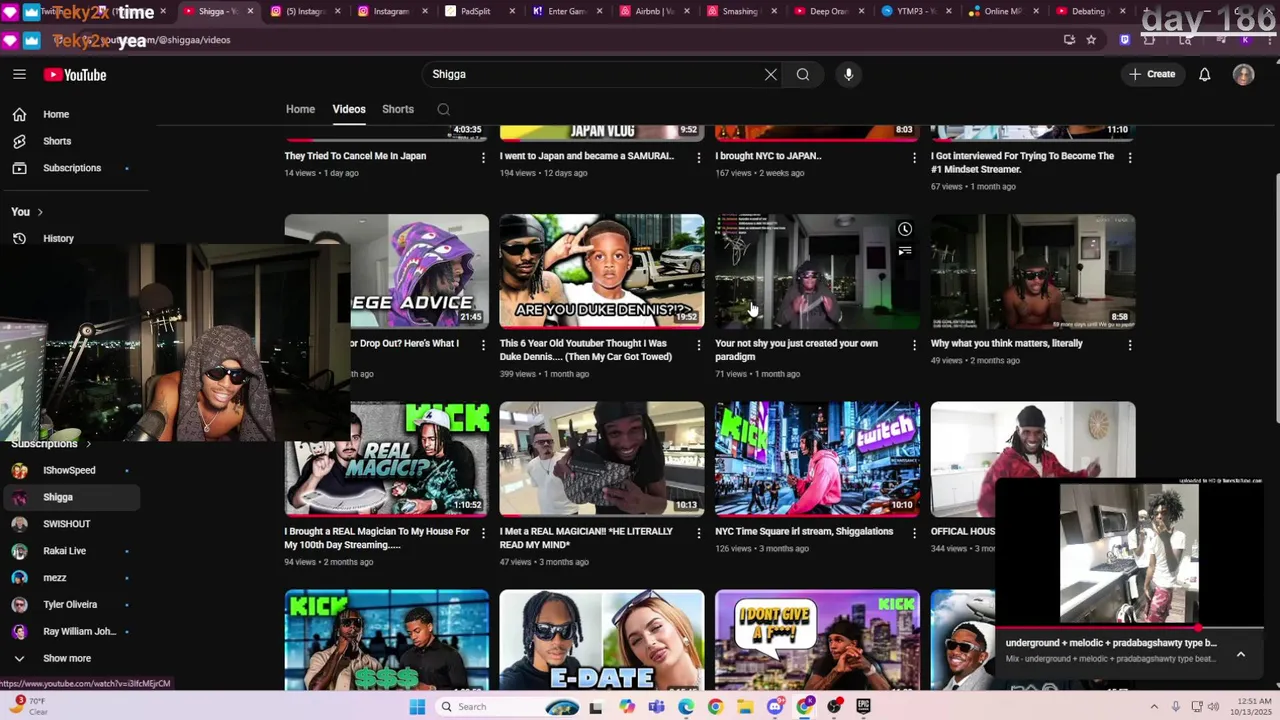Open options for Why what you think matters

pyautogui.click(x=1130, y=345)
